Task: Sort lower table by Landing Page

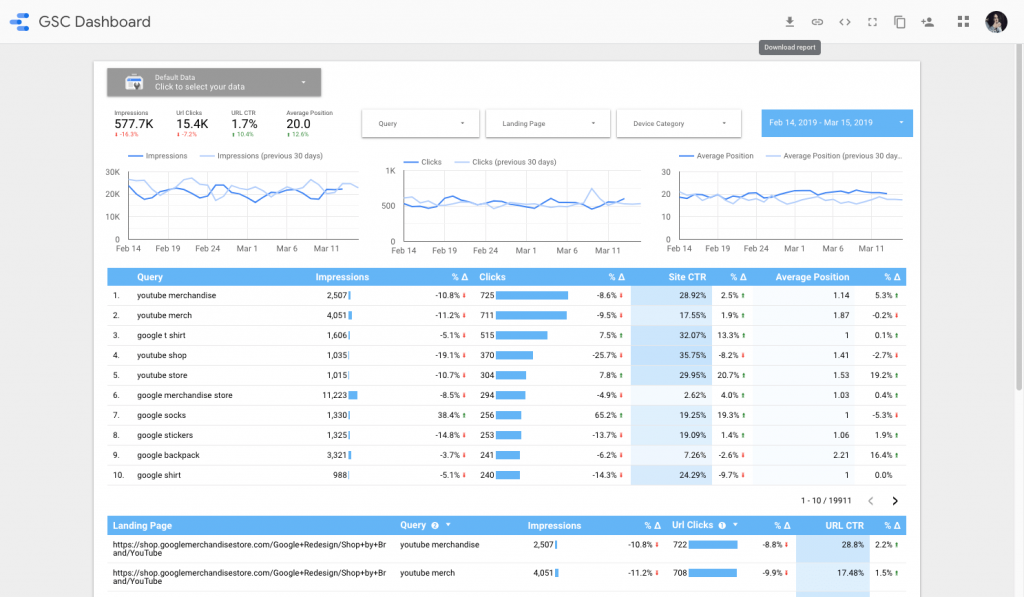Action: pos(142,526)
